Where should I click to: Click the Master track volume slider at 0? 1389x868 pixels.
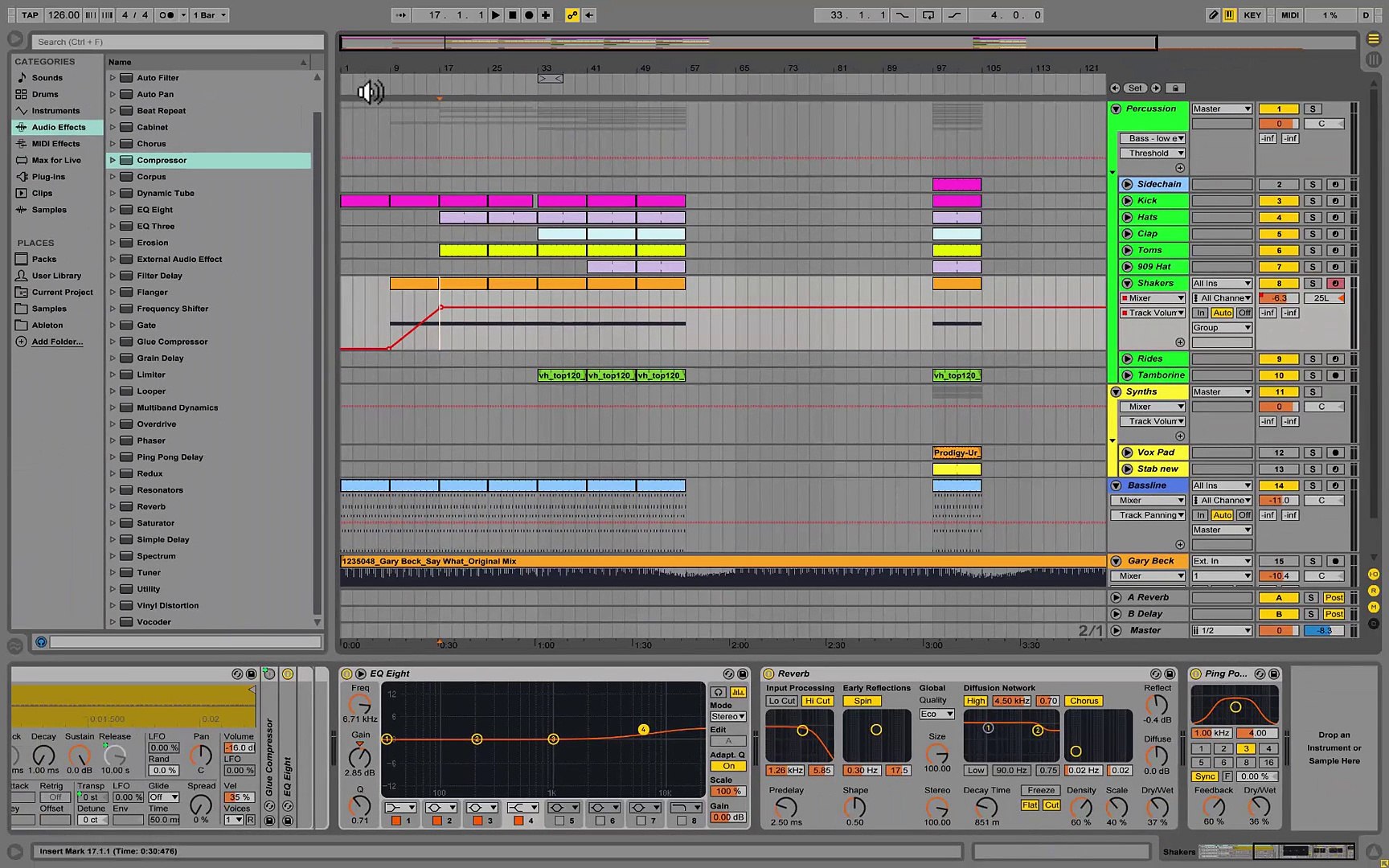(x=1279, y=630)
